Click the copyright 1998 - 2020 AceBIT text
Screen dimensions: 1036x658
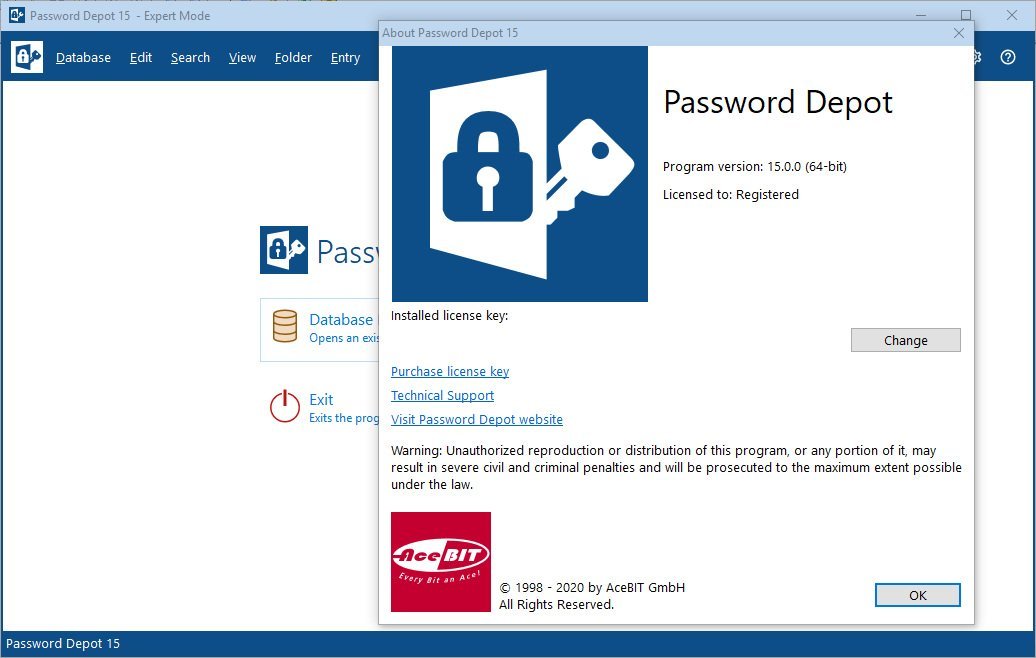click(592, 587)
